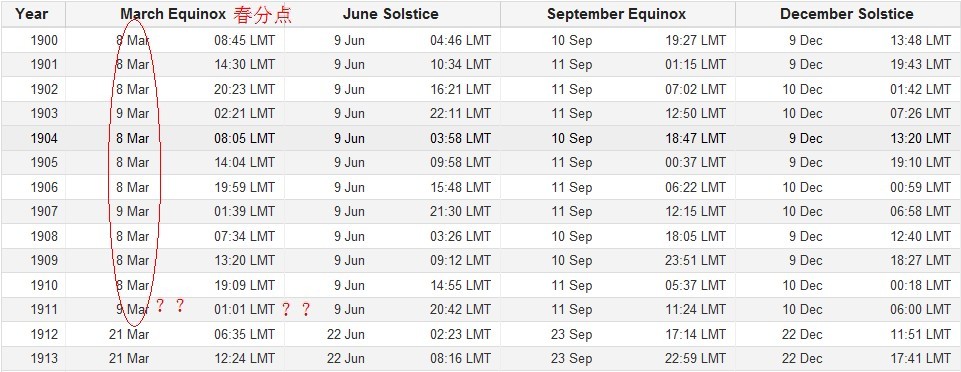Click the June Solstice column header
The image size is (961, 372).
390,13
